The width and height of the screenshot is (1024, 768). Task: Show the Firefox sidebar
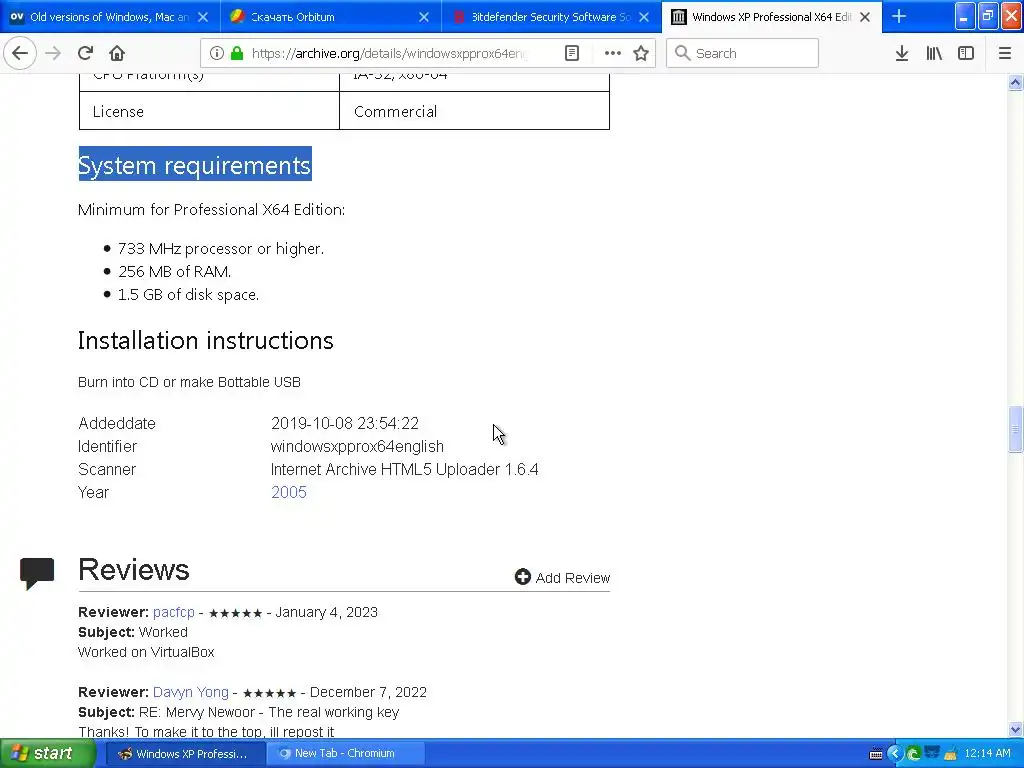pos(966,53)
